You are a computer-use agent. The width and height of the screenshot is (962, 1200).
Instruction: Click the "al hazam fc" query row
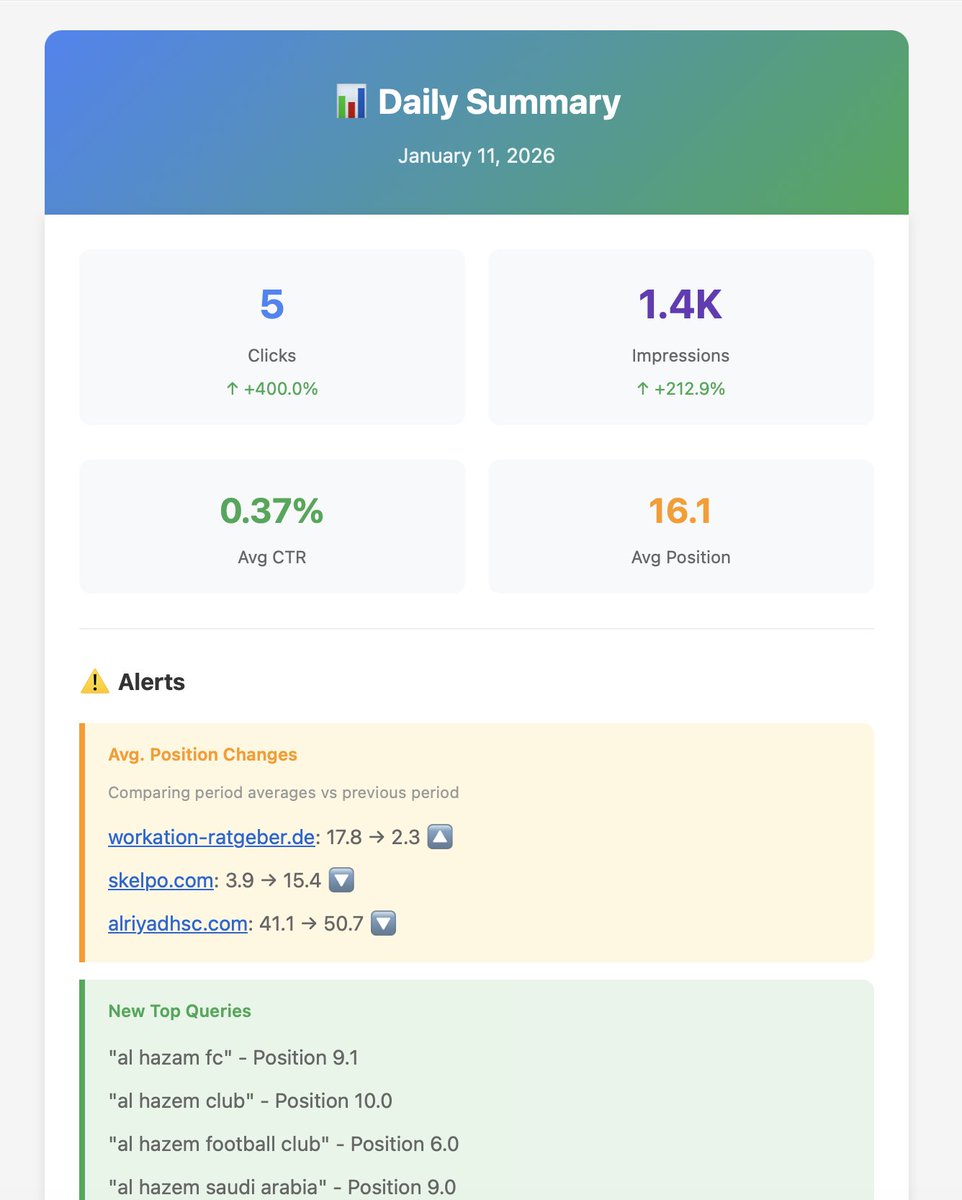coord(232,1057)
